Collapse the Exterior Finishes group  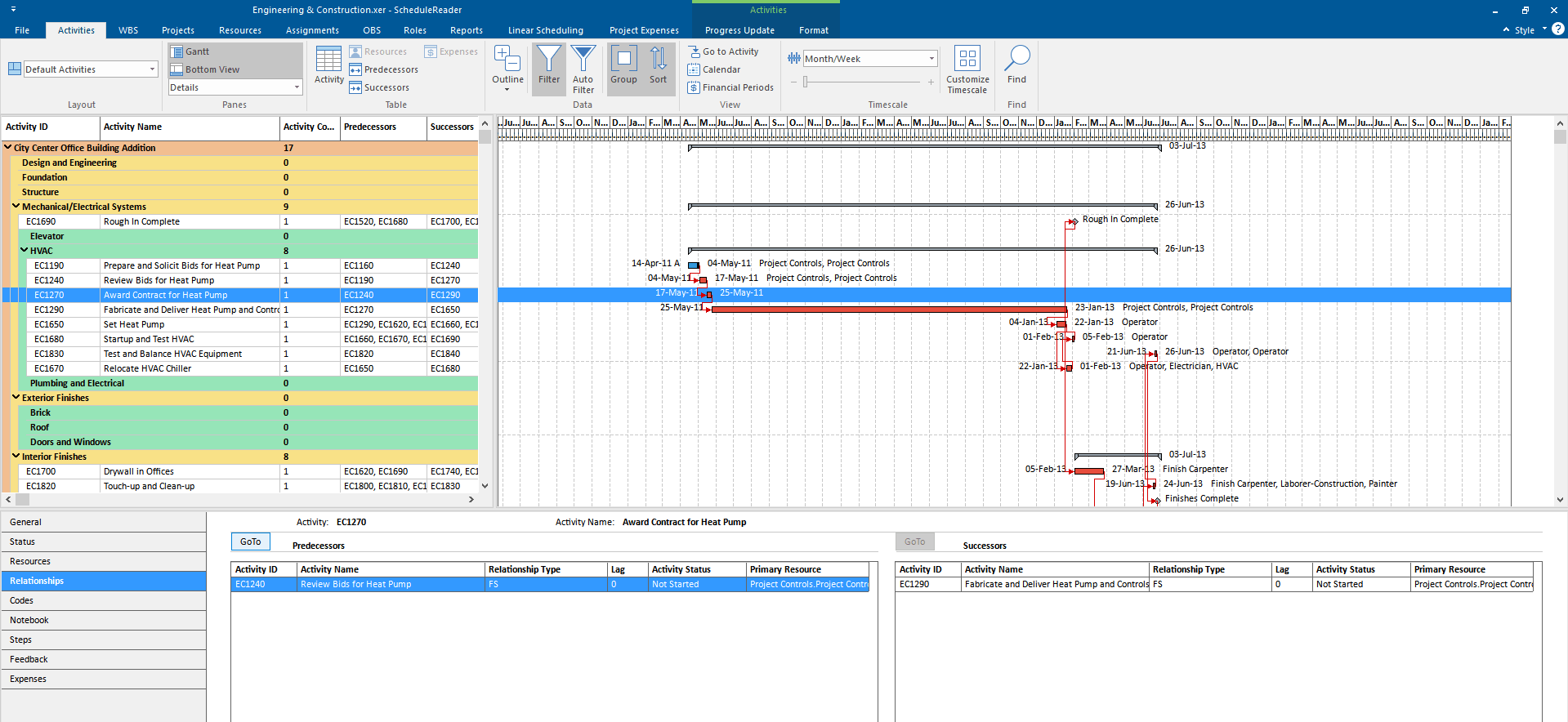[x=16, y=398]
